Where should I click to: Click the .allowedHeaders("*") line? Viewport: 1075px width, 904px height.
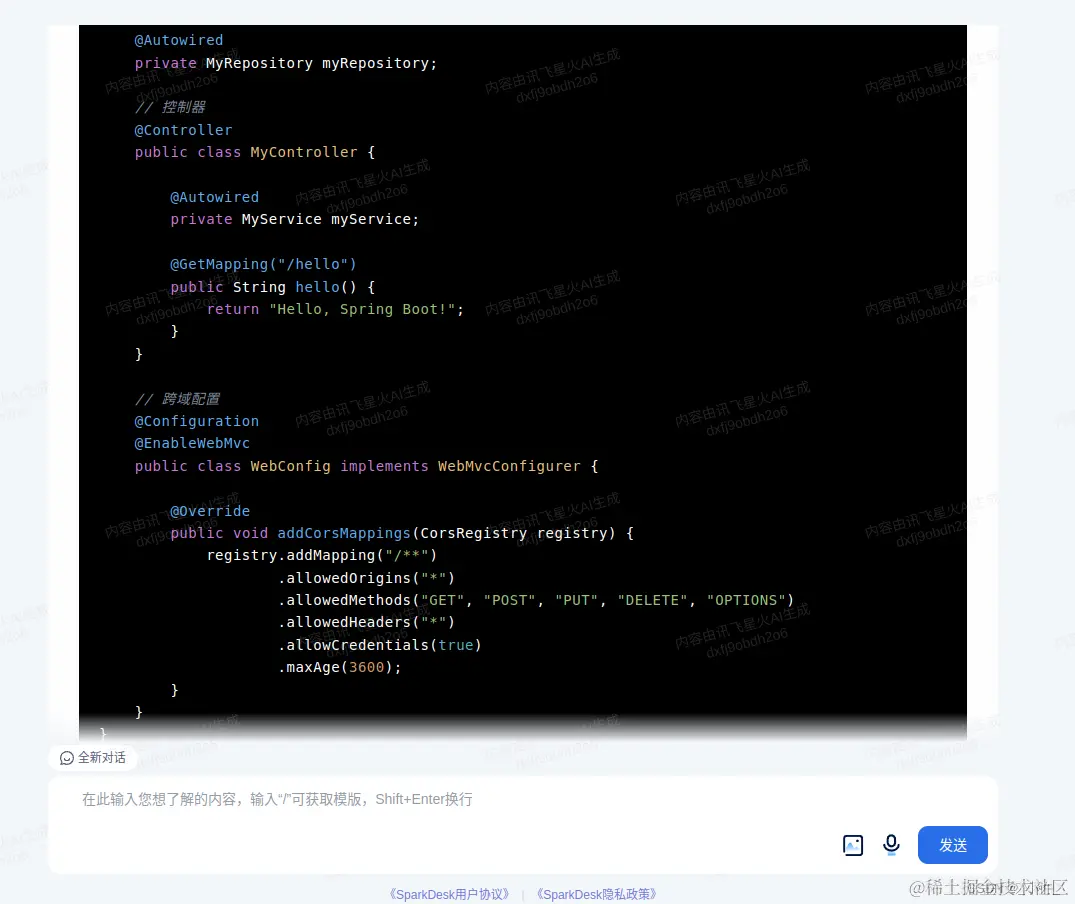(x=366, y=622)
